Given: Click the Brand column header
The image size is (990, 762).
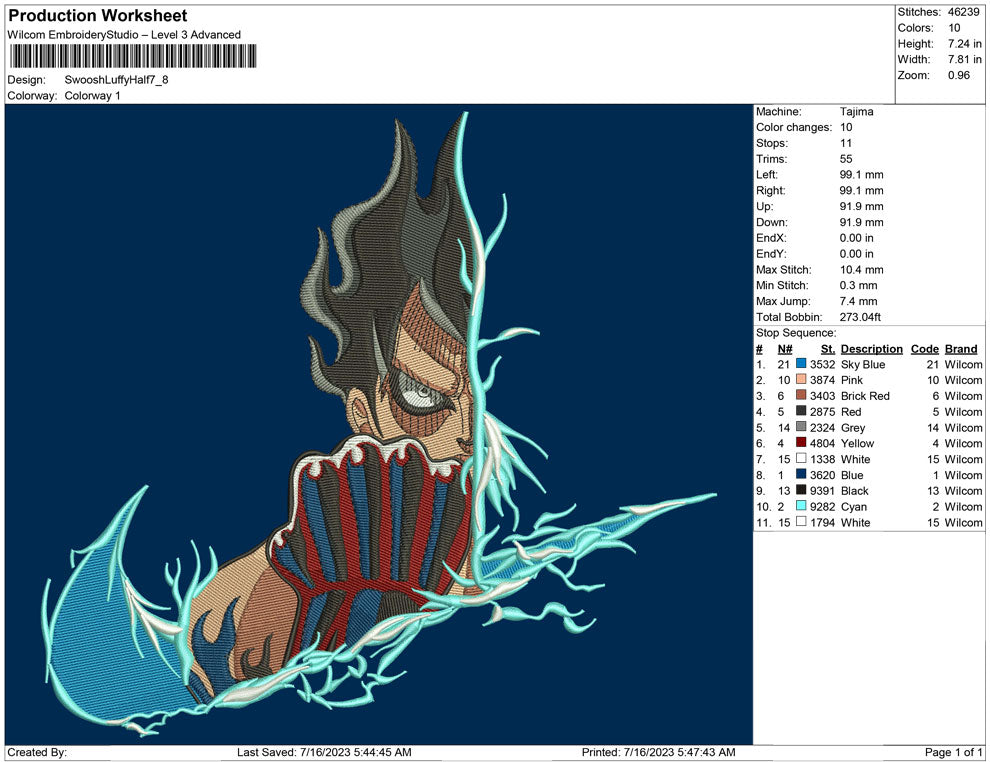Looking at the screenshot, I should pos(961,349).
